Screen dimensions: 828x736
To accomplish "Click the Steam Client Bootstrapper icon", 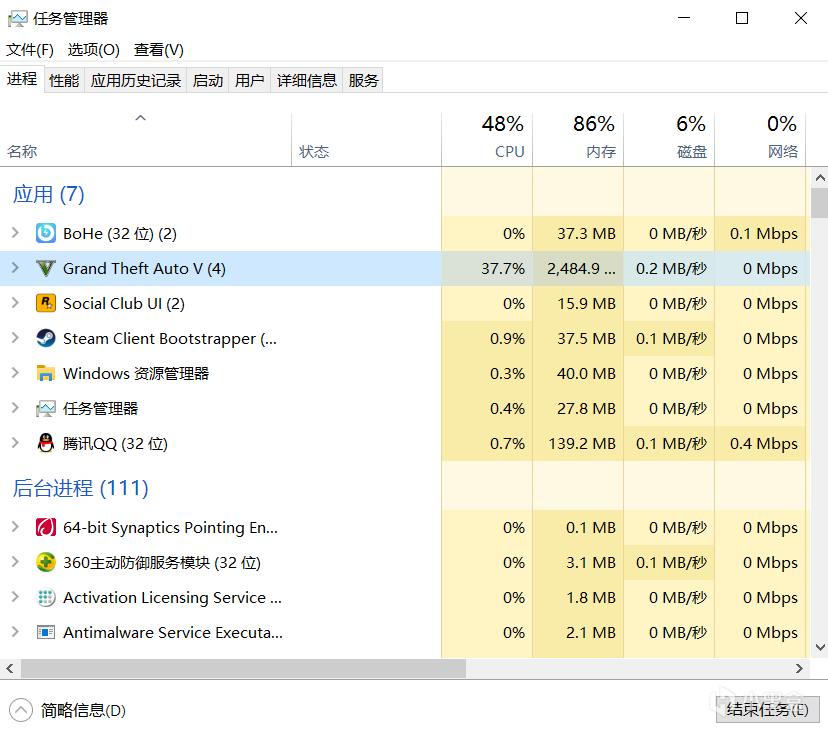I will (x=45, y=338).
